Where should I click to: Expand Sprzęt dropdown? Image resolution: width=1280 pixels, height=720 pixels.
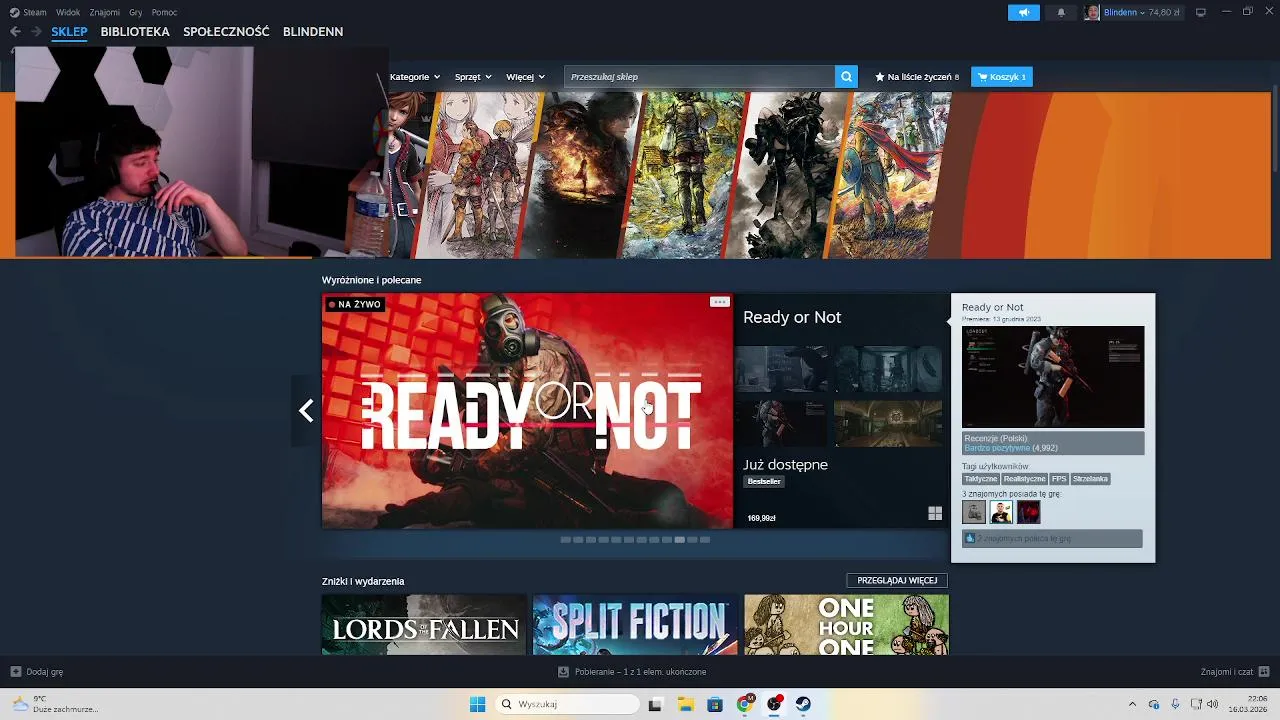(473, 77)
